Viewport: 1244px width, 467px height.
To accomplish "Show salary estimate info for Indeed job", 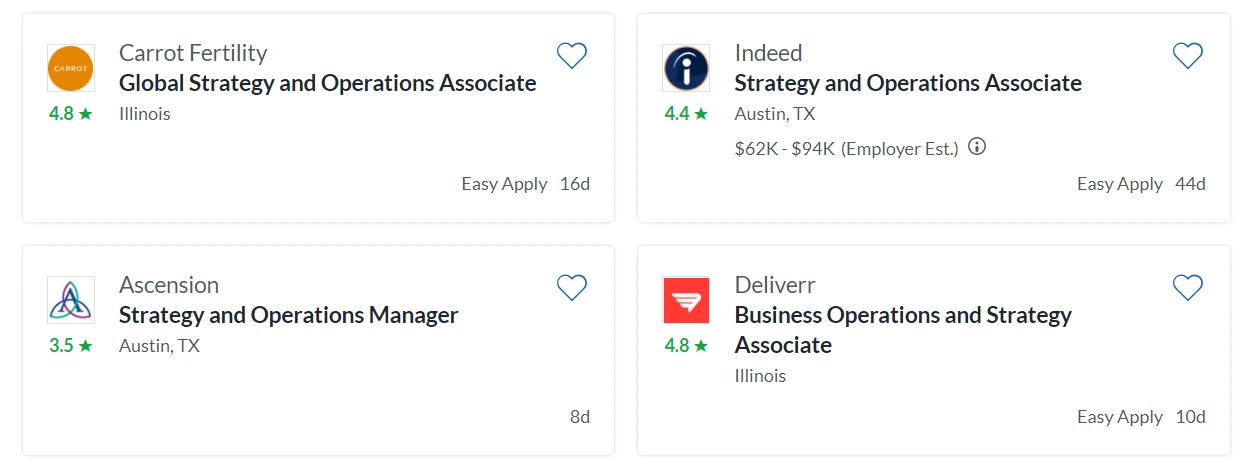I will pos(977,147).
